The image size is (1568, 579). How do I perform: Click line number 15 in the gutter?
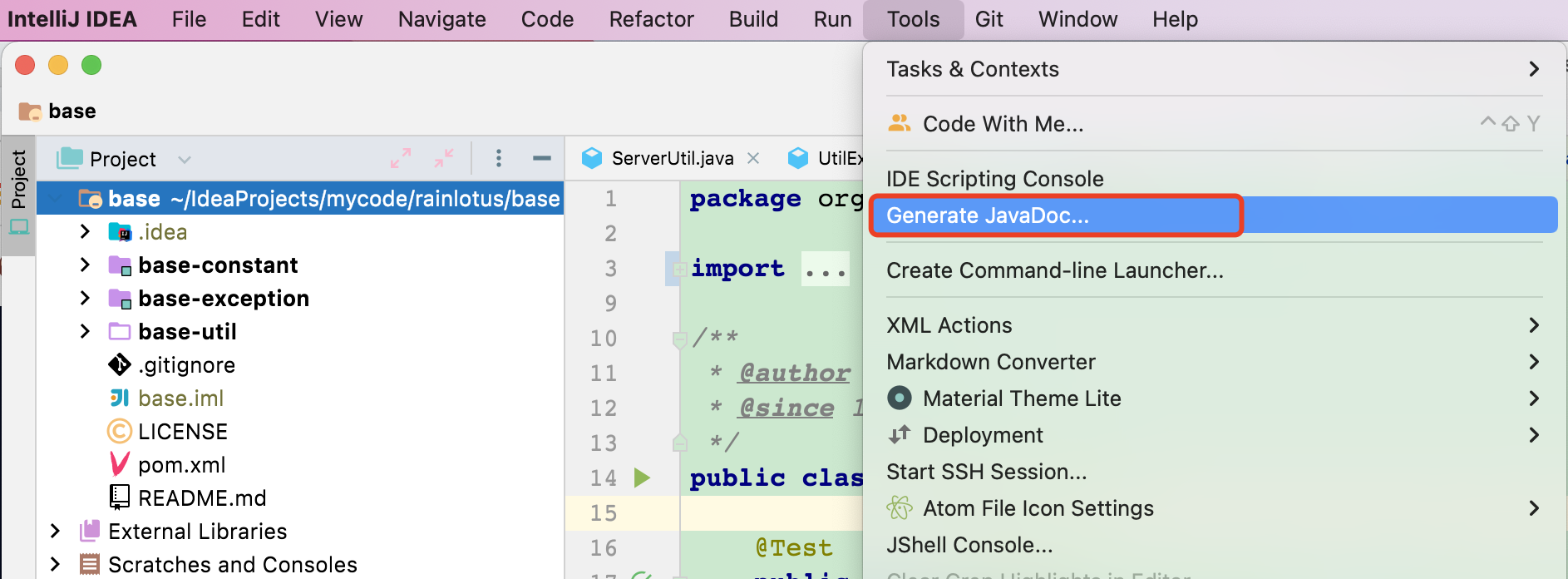point(604,513)
